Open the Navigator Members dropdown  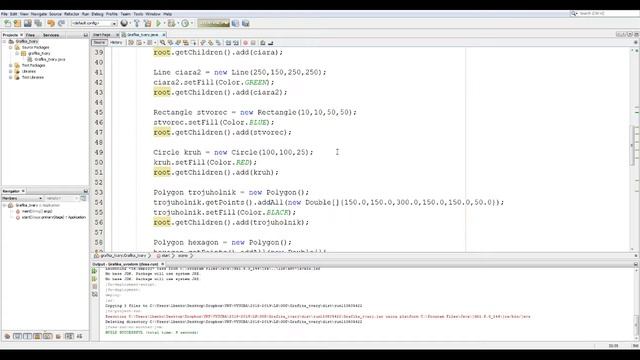[x=22, y=198]
